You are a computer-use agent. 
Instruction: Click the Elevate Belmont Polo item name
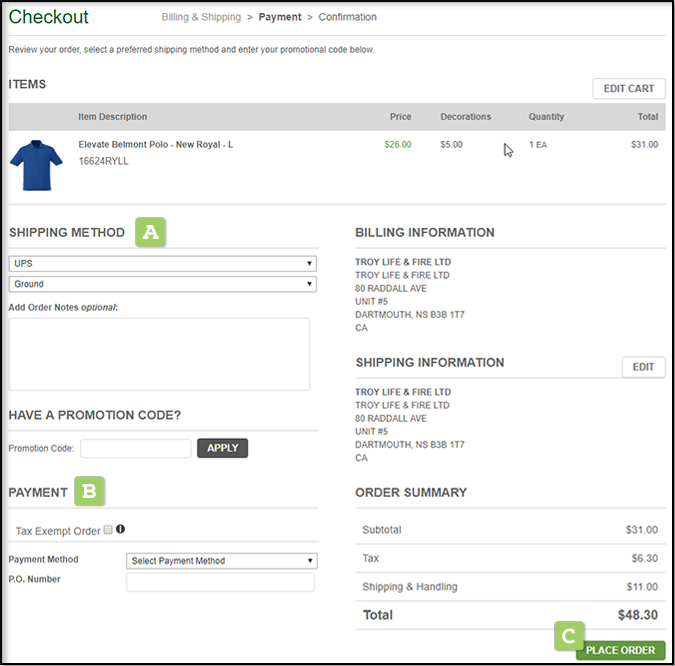156,145
